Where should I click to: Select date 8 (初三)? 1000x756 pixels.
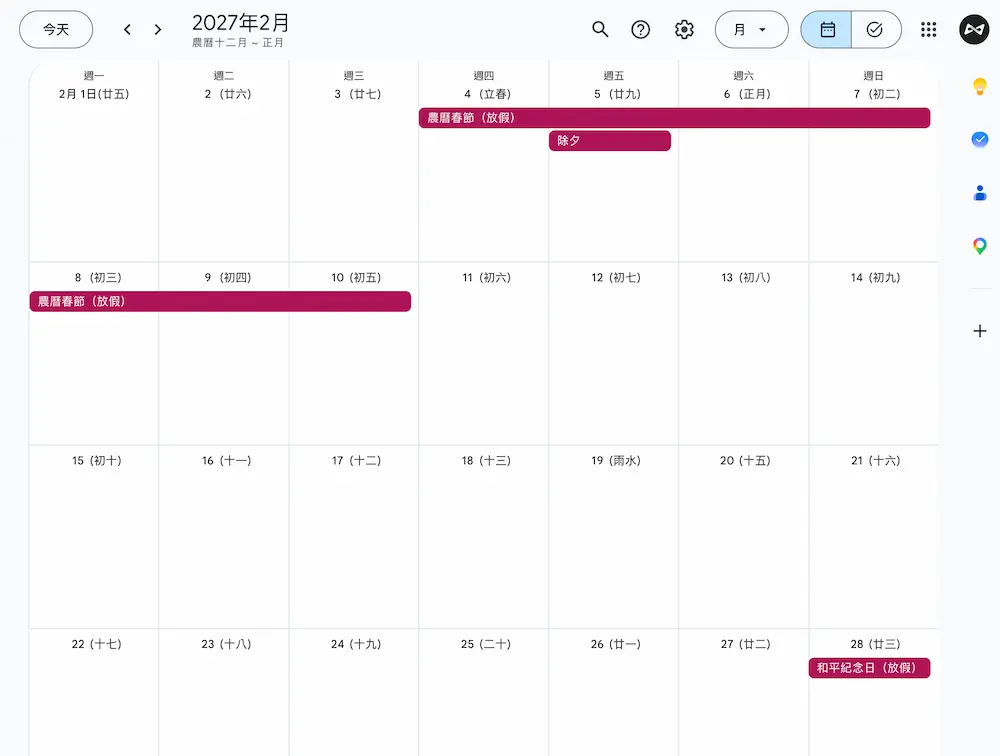[x=98, y=278]
